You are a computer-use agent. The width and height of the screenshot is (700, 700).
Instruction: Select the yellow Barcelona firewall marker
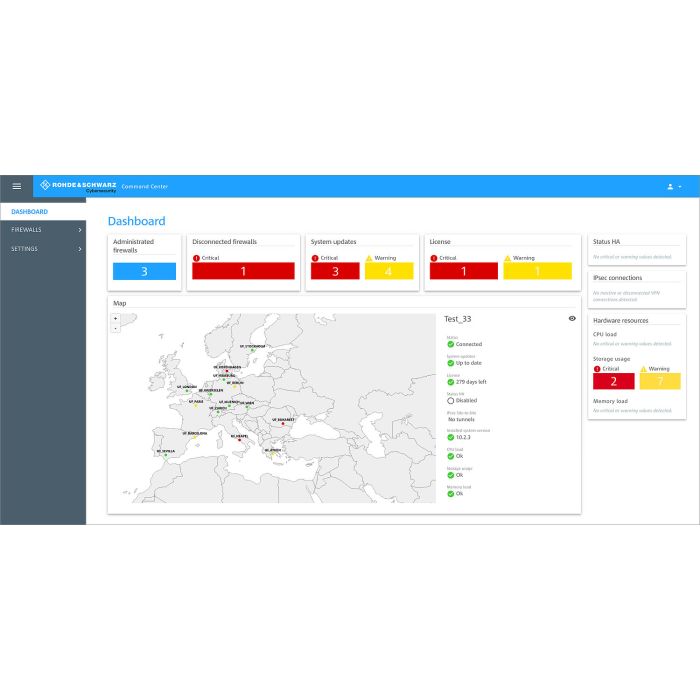coord(194,437)
